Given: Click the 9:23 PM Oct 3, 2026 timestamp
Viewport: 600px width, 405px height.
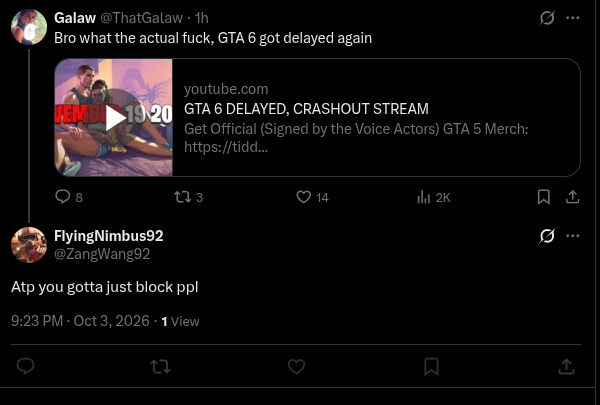Looking at the screenshot, I should click(x=80, y=321).
